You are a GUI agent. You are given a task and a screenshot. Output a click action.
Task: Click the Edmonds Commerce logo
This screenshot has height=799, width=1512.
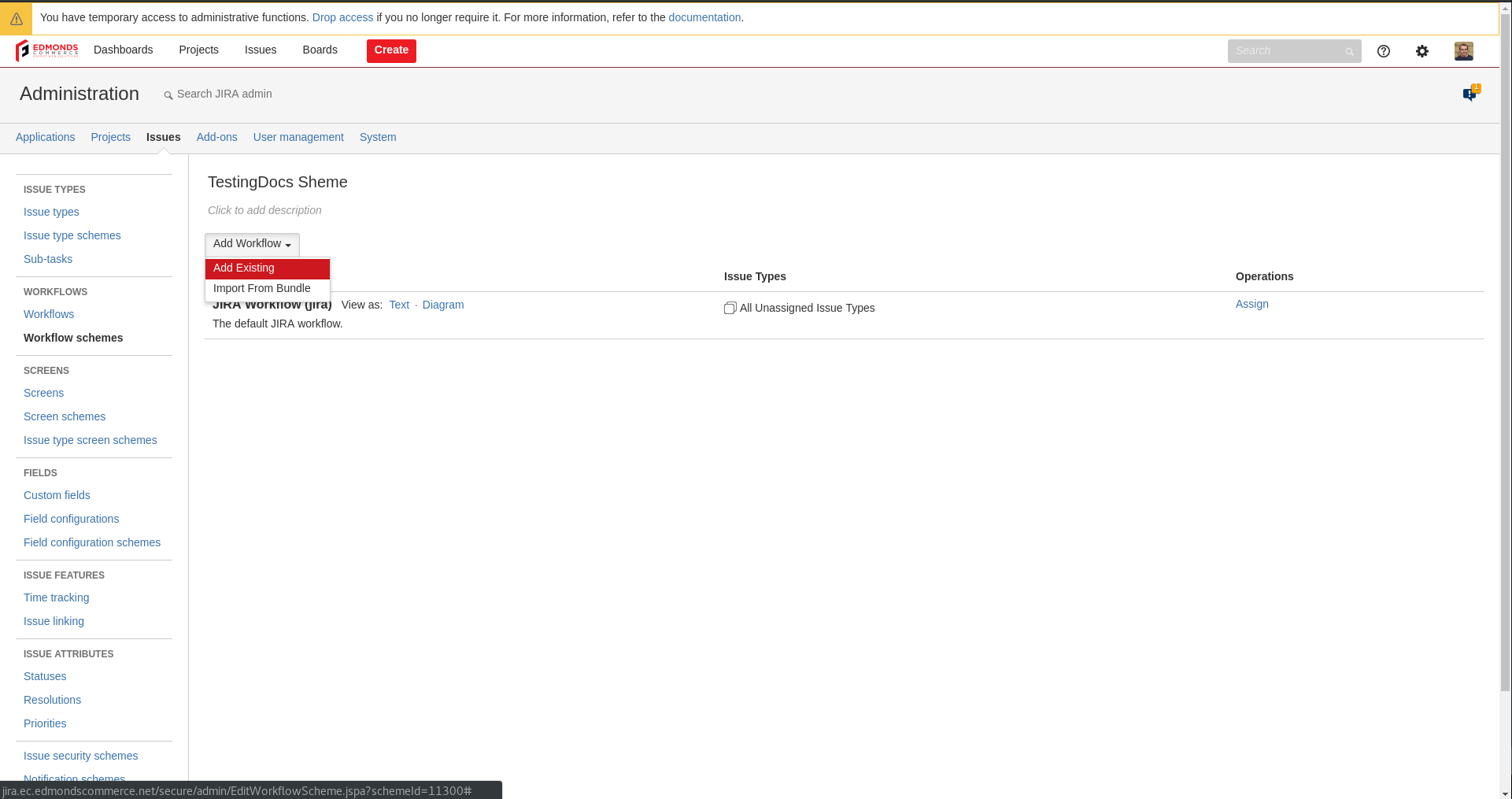(47, 50)
